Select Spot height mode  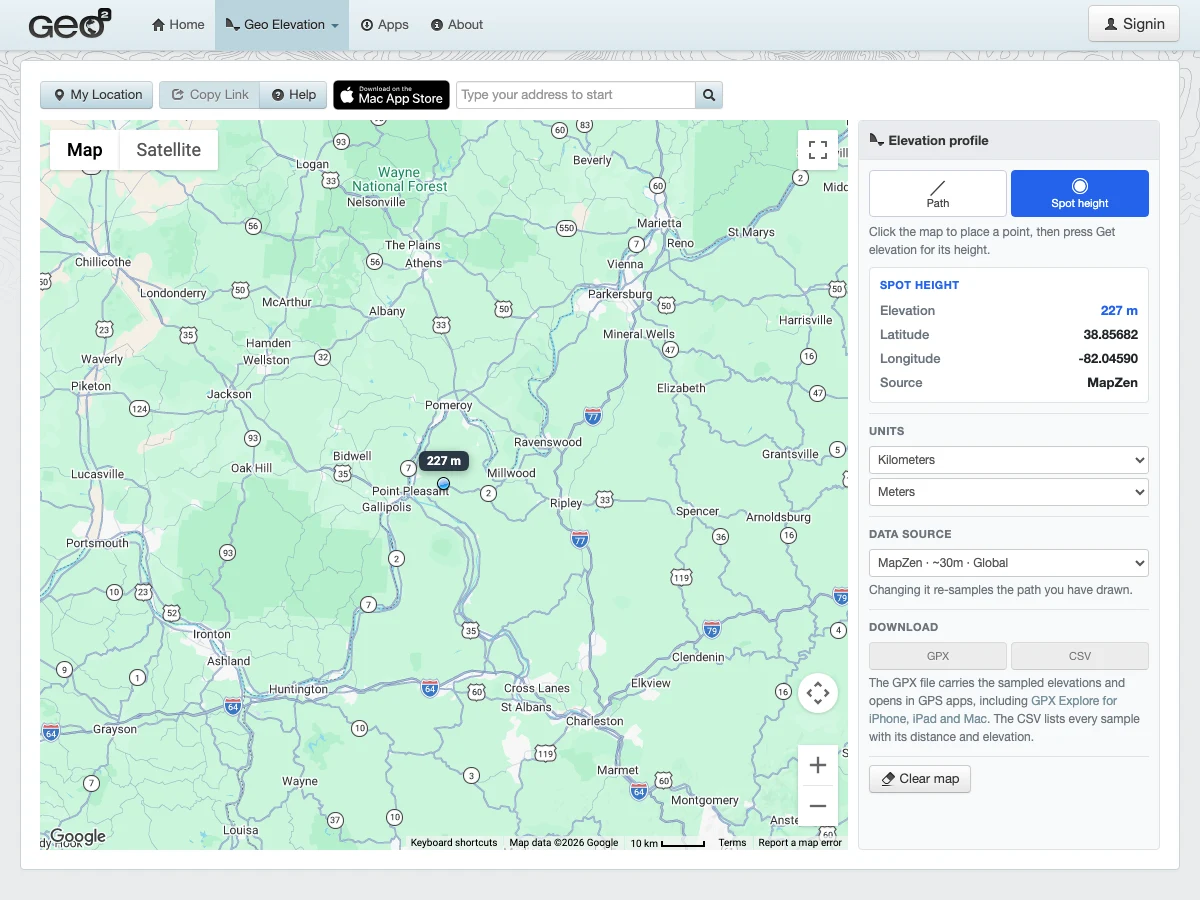tap(1080, 193)
